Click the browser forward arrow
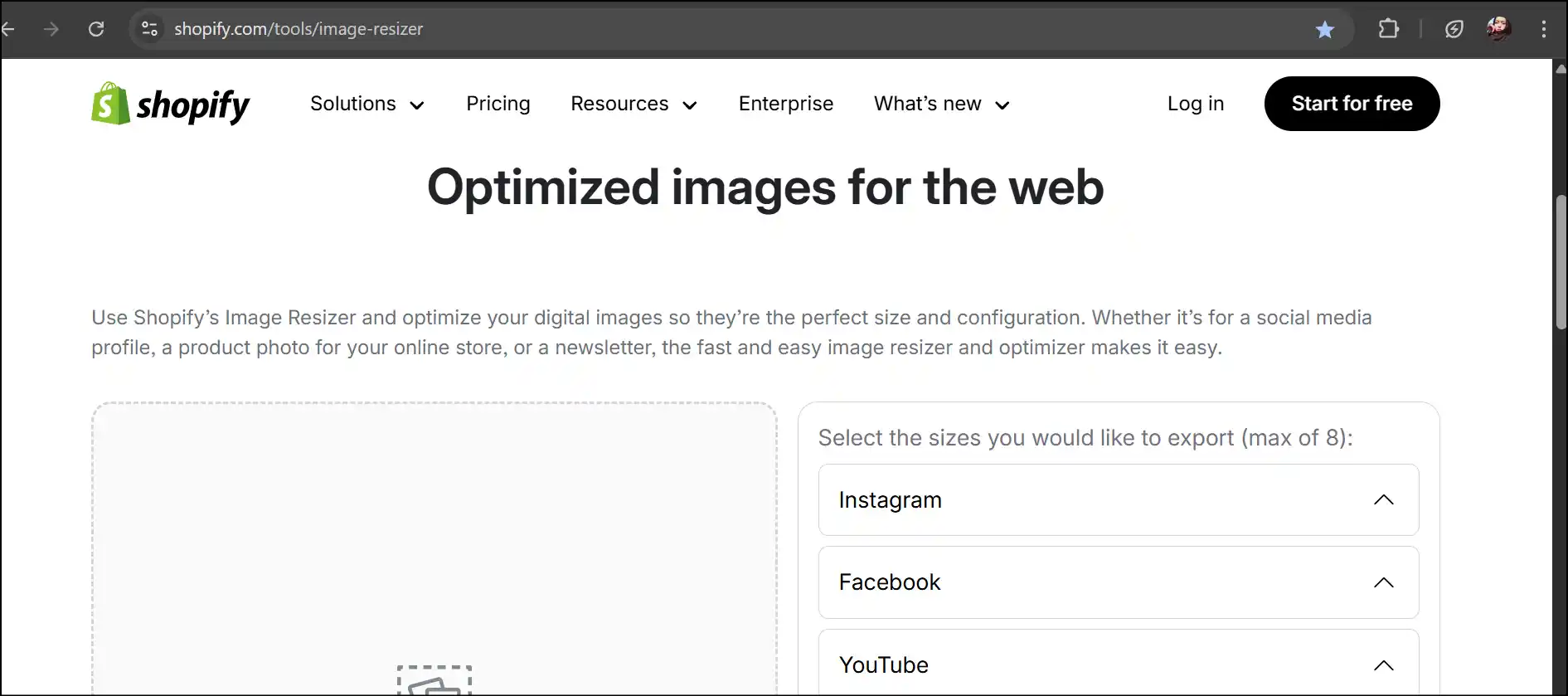This screenshot has width=1568, height=696. 51,29
